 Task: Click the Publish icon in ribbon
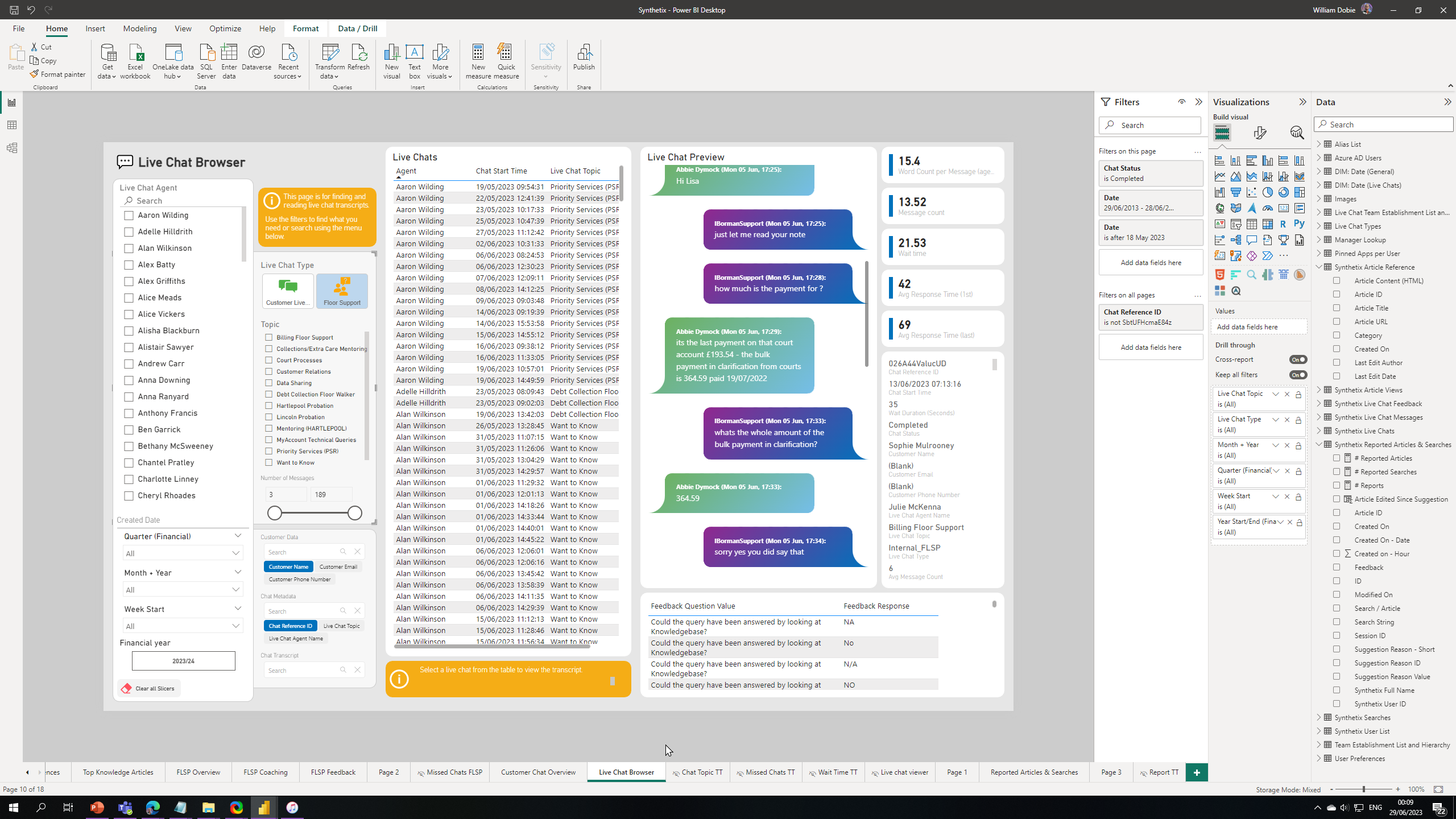point(584,57)
